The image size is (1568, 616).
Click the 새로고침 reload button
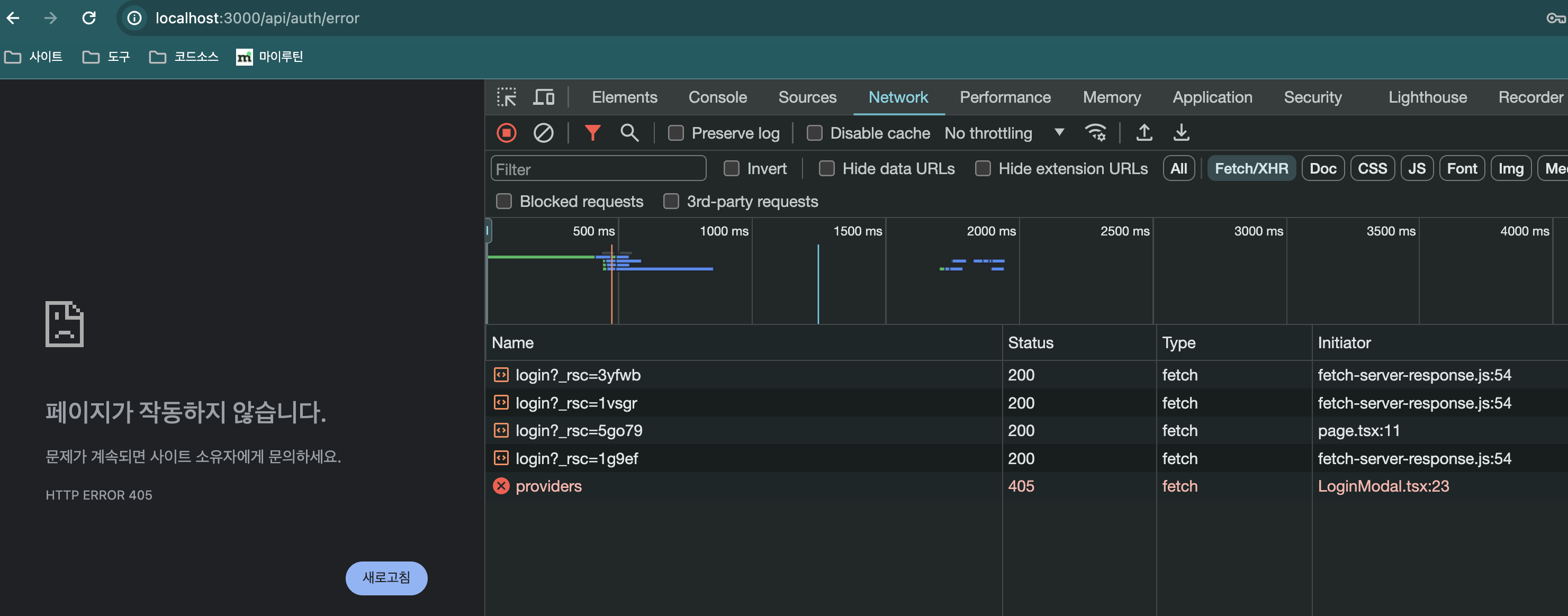[x=386, y=578]
